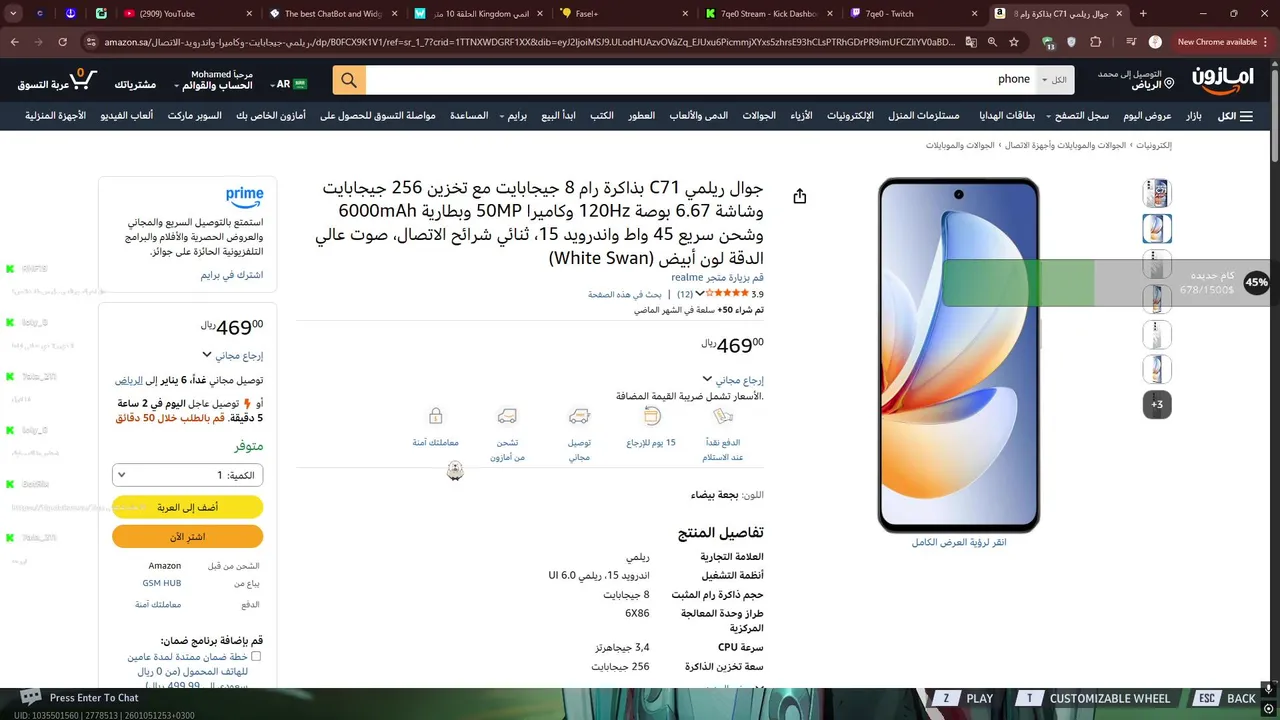The width and height of the screenshot is (1280, 720).
Task: Bookmark this page with star icon
Action: (x=1014, y=42)
